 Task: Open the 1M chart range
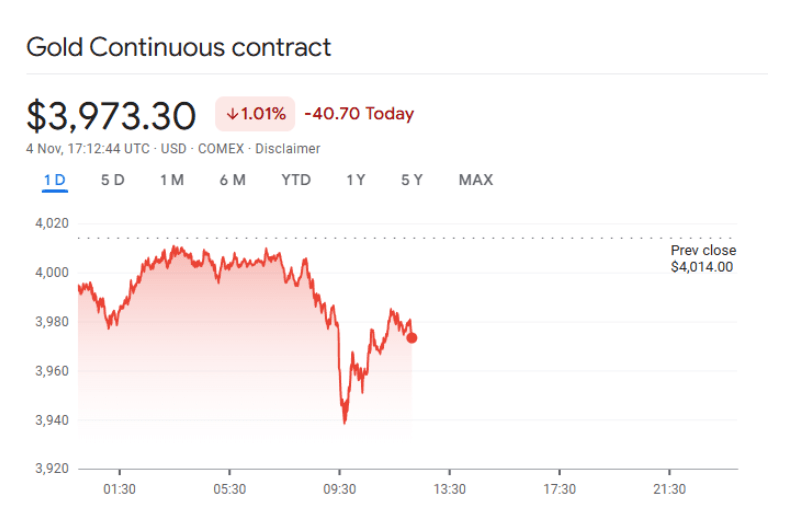point(171,180)
